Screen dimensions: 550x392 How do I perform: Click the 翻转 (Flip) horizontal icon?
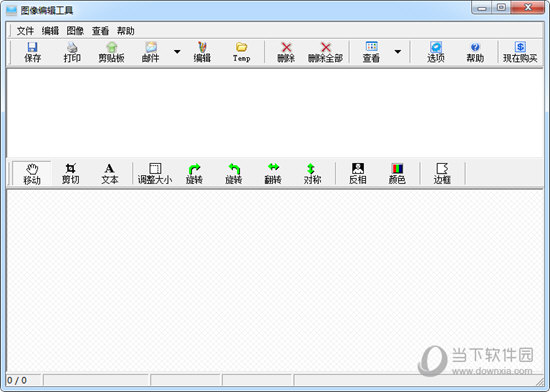273,174
